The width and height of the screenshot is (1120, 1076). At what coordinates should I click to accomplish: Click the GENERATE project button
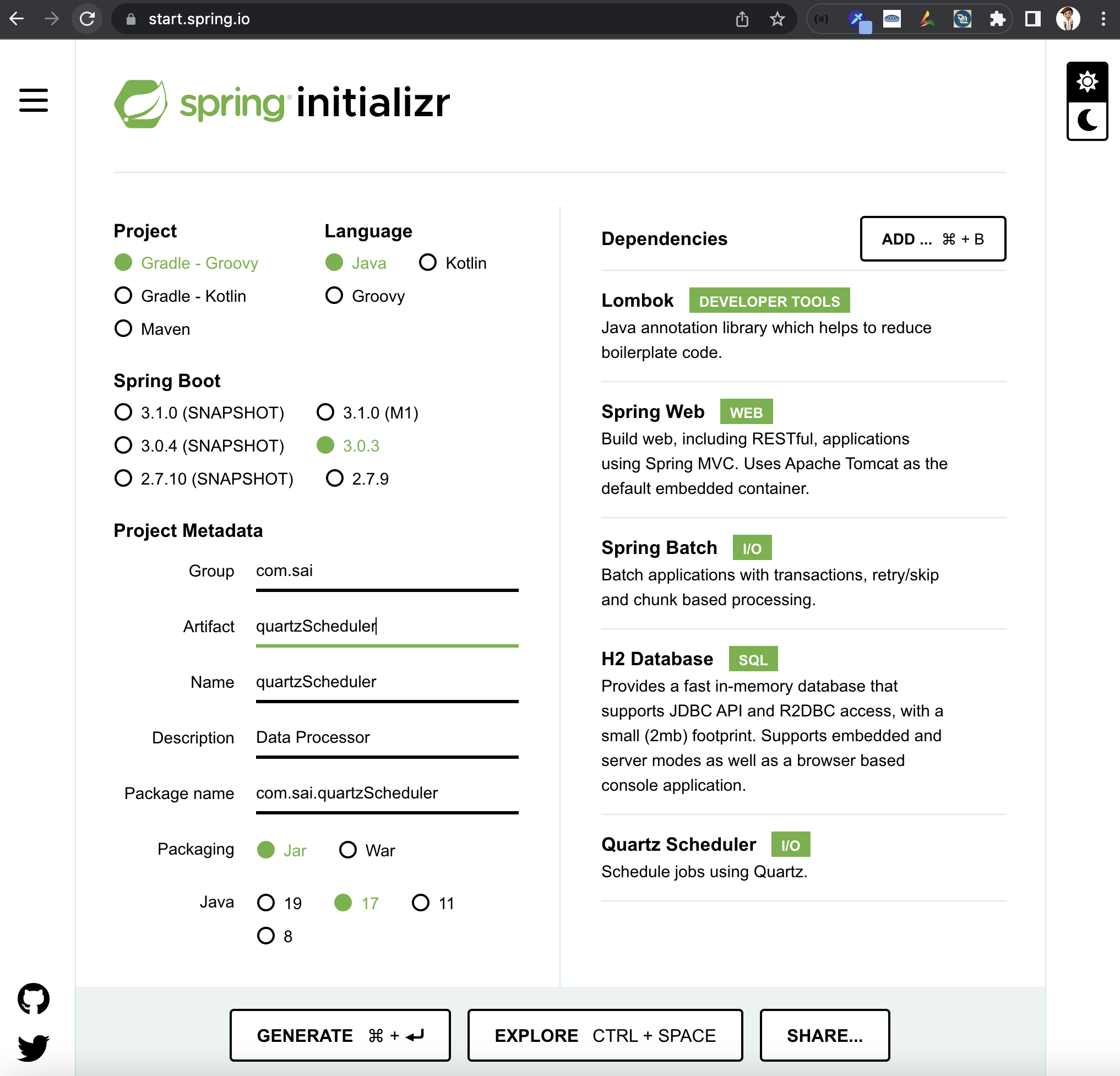click(x=340, y=1035)
